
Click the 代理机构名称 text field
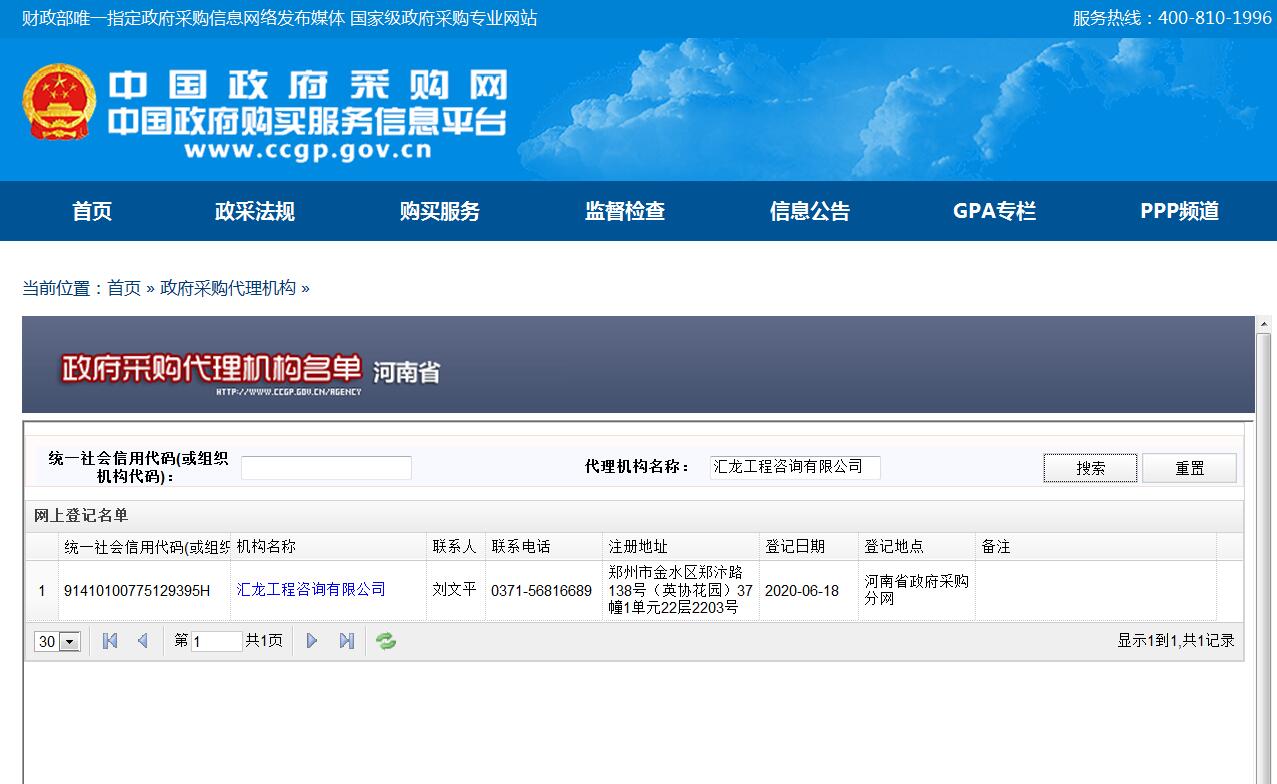click(x=795, y=467)
